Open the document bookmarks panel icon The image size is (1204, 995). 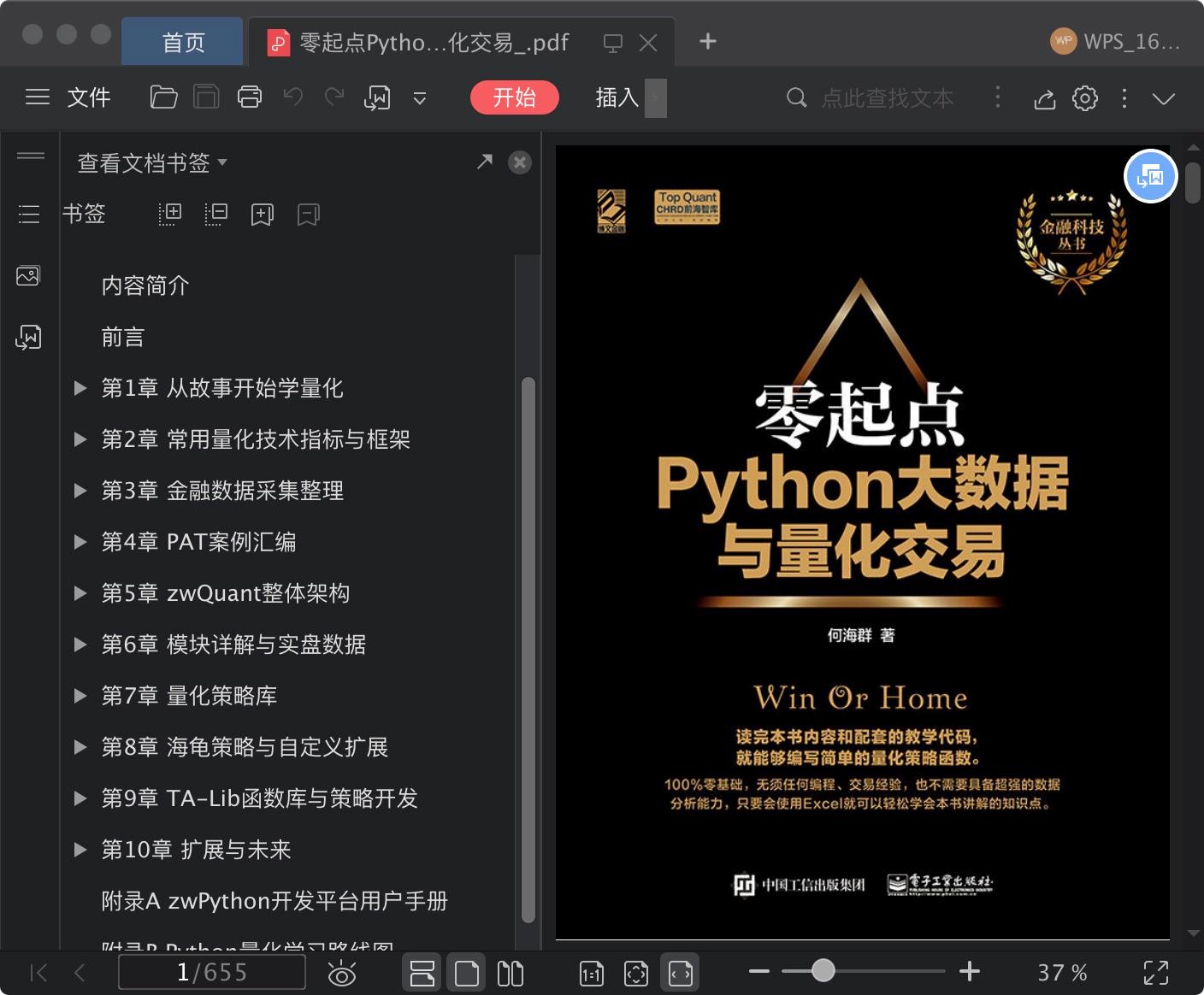pyautogui.click(x=28, y=214)
